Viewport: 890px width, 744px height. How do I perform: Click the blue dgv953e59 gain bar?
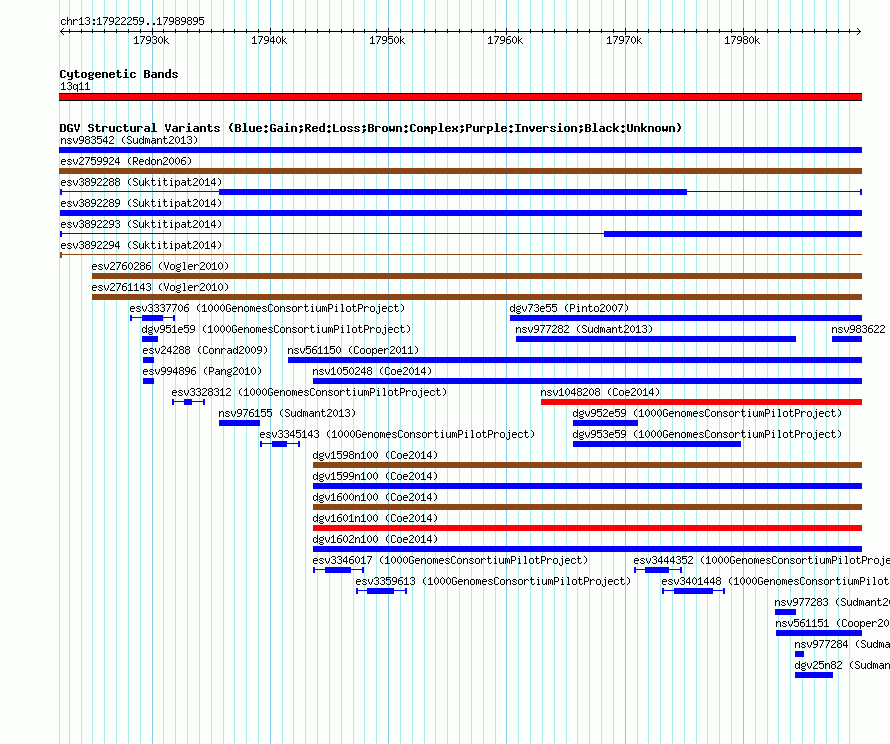tap(657, 444)
